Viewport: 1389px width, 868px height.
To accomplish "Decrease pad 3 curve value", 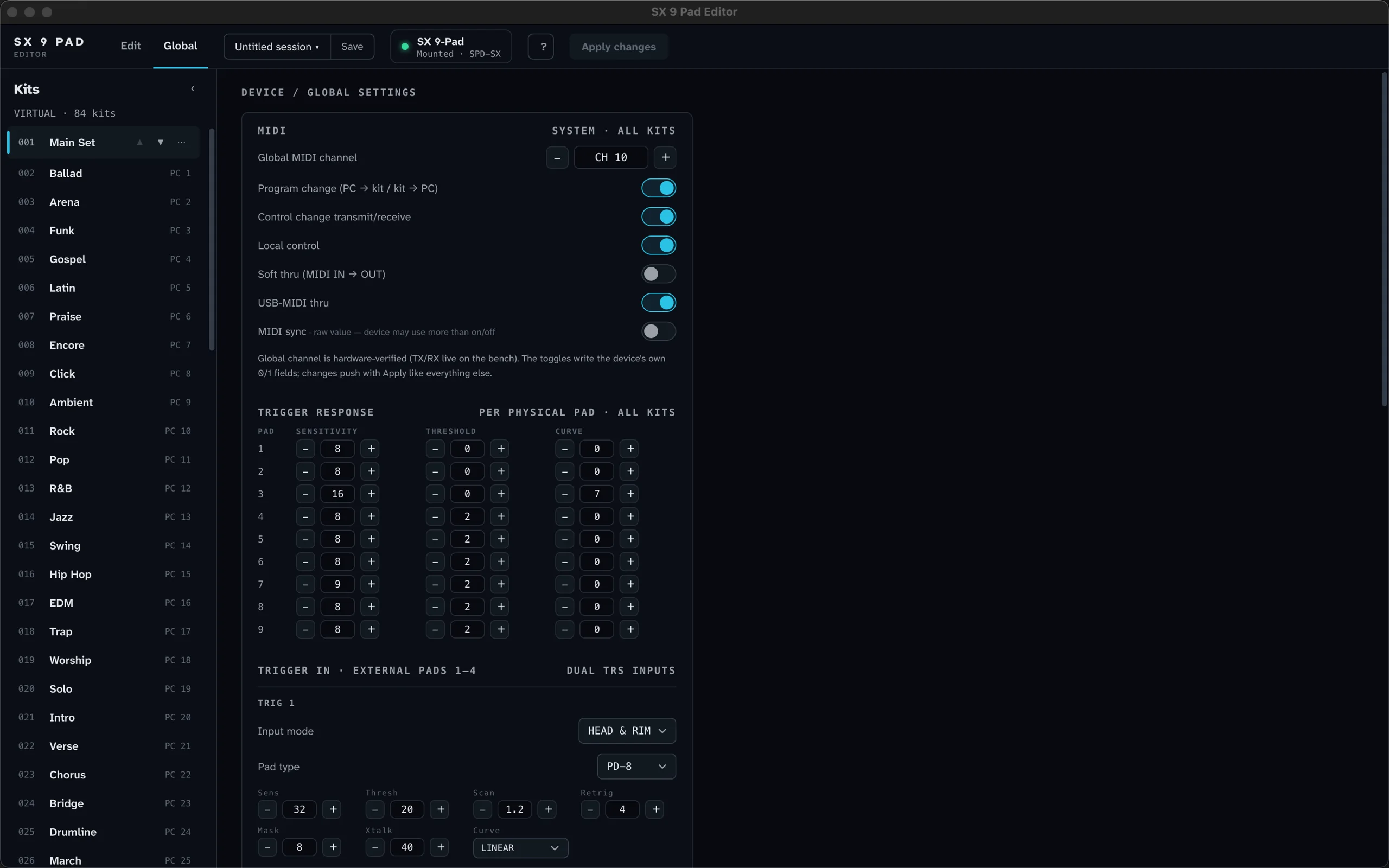I will pos(565,494).
